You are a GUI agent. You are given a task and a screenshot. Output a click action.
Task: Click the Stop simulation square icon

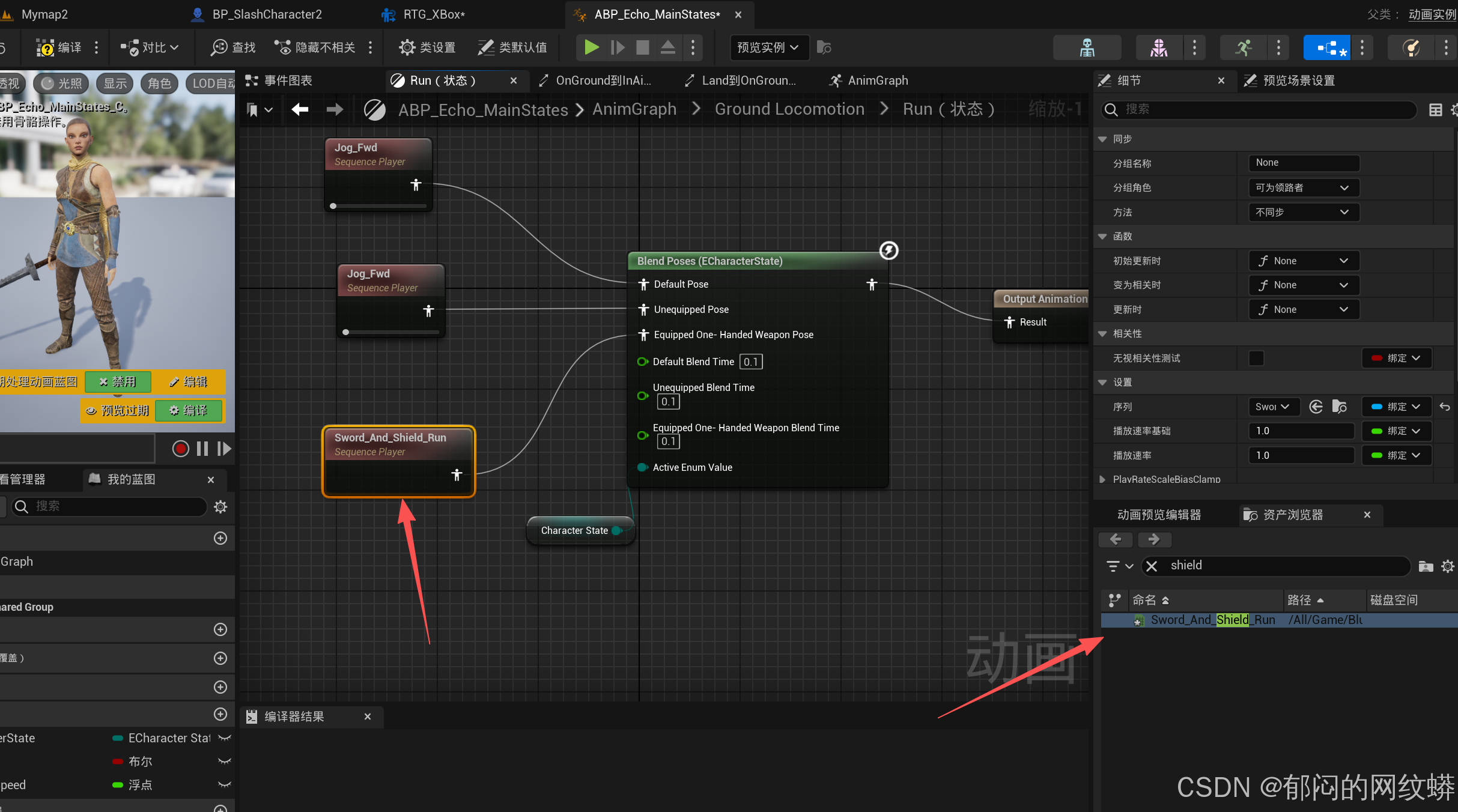click(x=642, y=47)
